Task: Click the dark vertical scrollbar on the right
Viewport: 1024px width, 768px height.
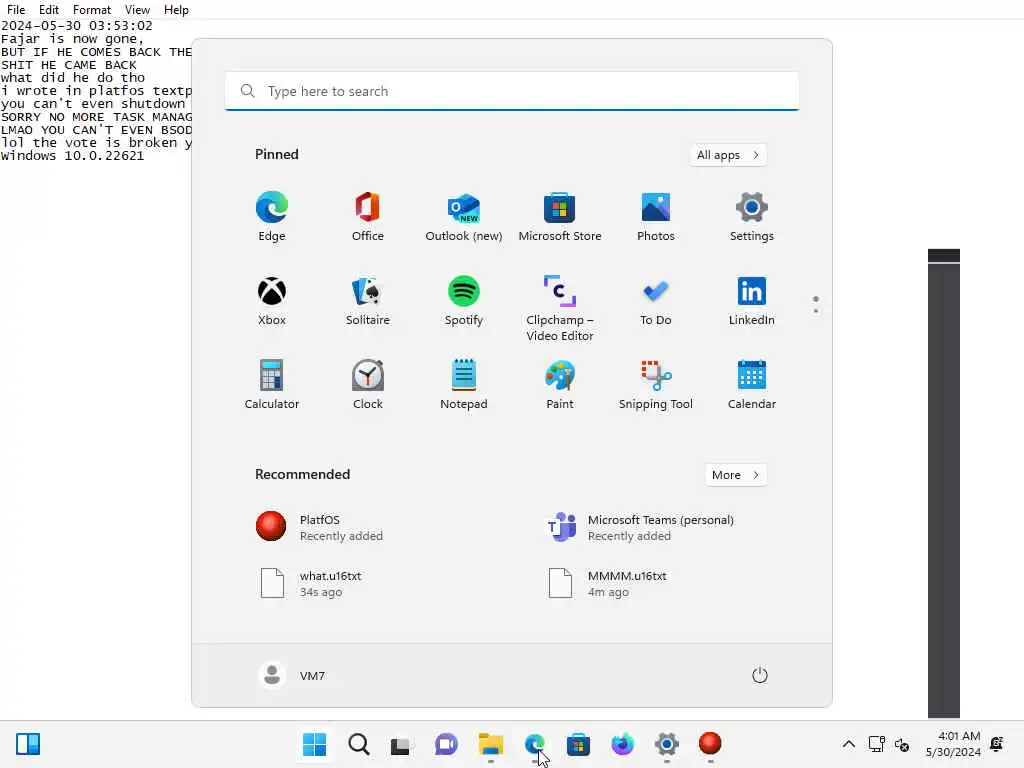Action: coord(944,483)
